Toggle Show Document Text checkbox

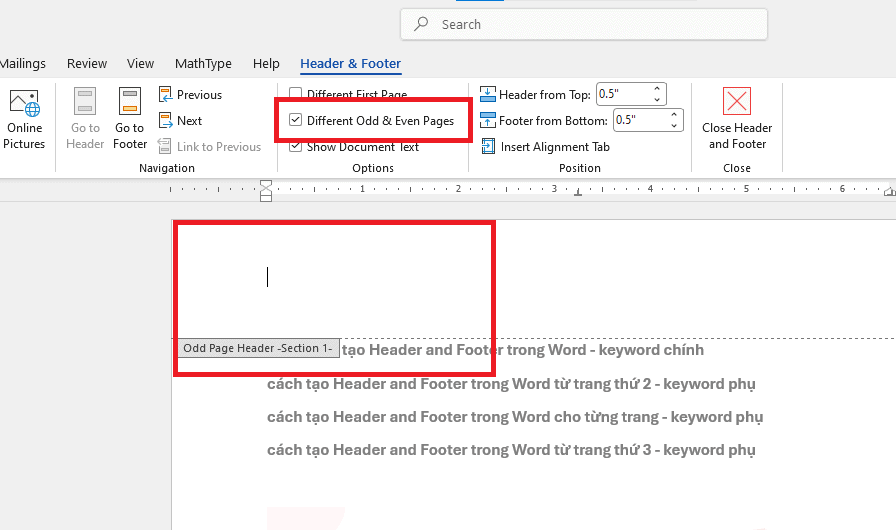pyautogui.click(x=295, y=146)
